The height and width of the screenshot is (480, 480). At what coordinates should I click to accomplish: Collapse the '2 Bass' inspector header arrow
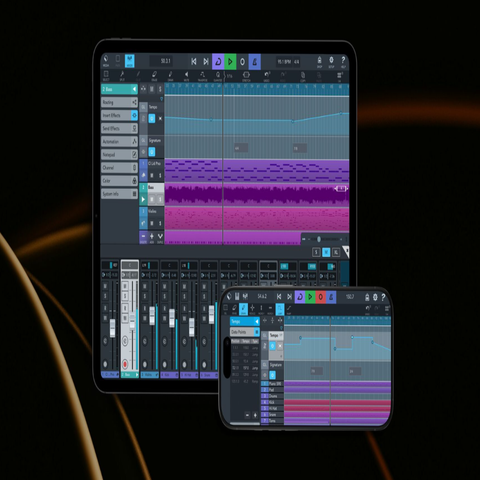point(134,89)
